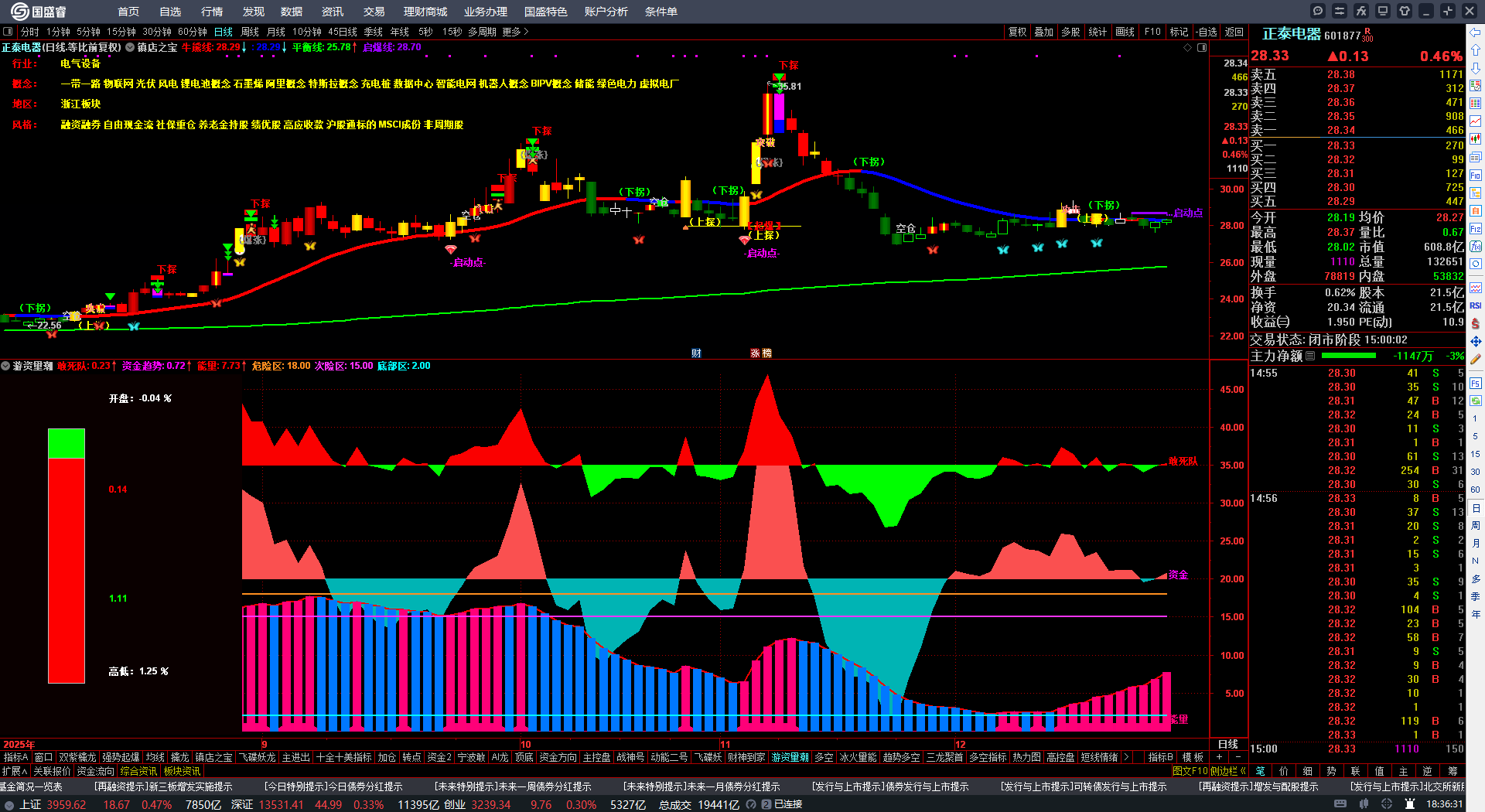Toggle the 画线 drawing mode
Screen dimensions: 1485x812
coord(1125,32)
